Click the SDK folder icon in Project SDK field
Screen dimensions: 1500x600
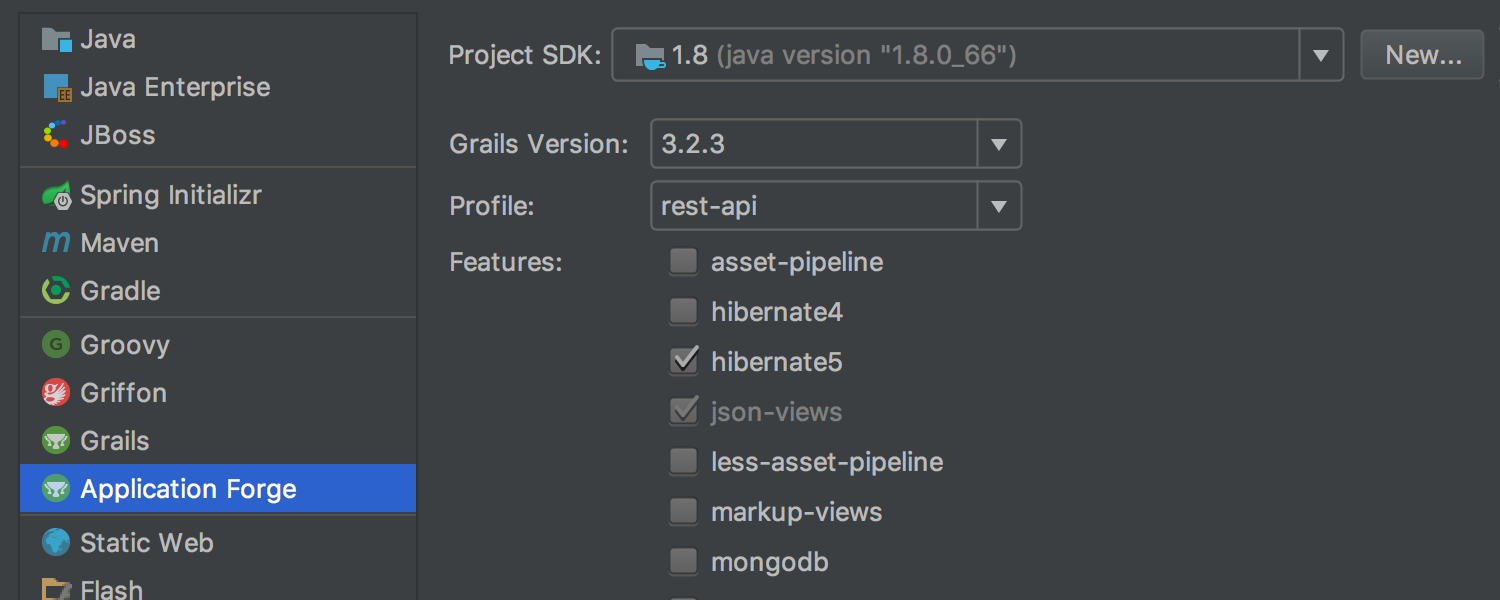650,55
